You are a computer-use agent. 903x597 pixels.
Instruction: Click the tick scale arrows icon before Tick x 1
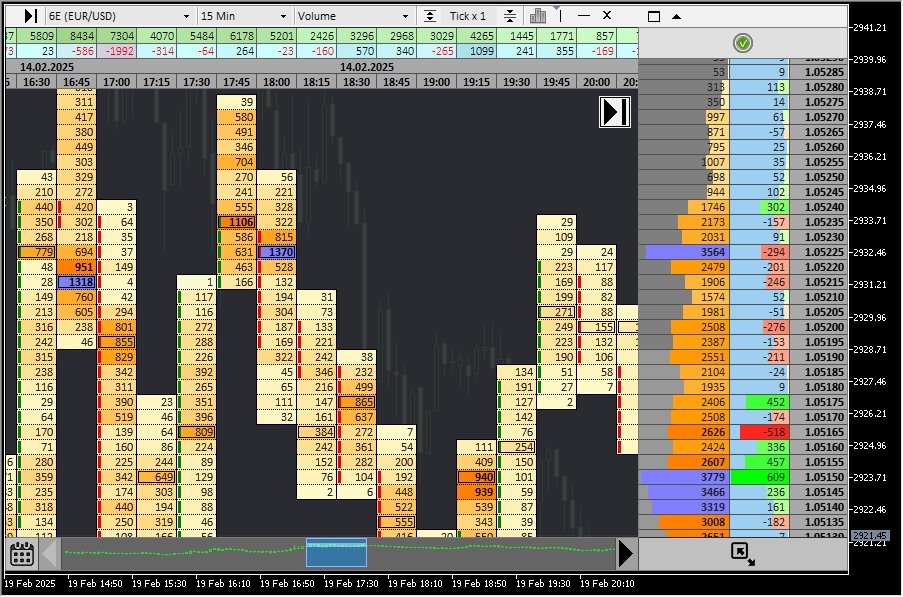pyautogui.click(x=430, y=15)
